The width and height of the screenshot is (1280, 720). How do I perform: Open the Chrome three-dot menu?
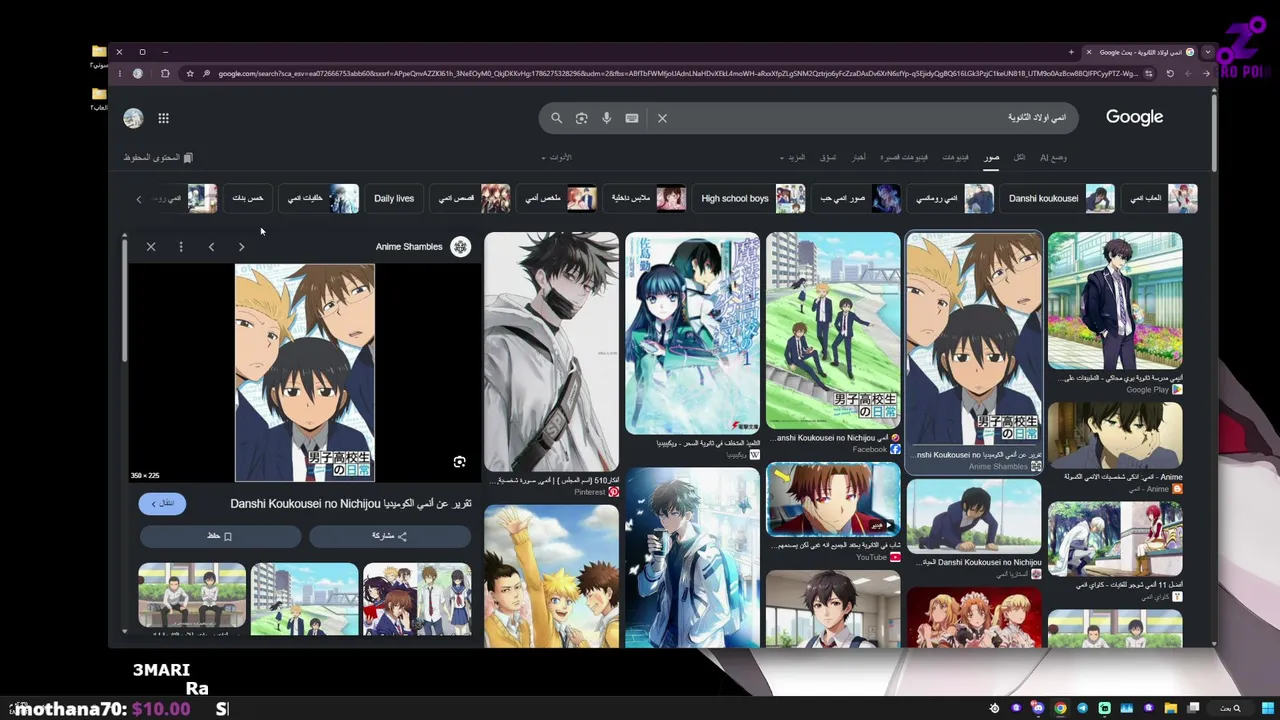pos(119,73)
